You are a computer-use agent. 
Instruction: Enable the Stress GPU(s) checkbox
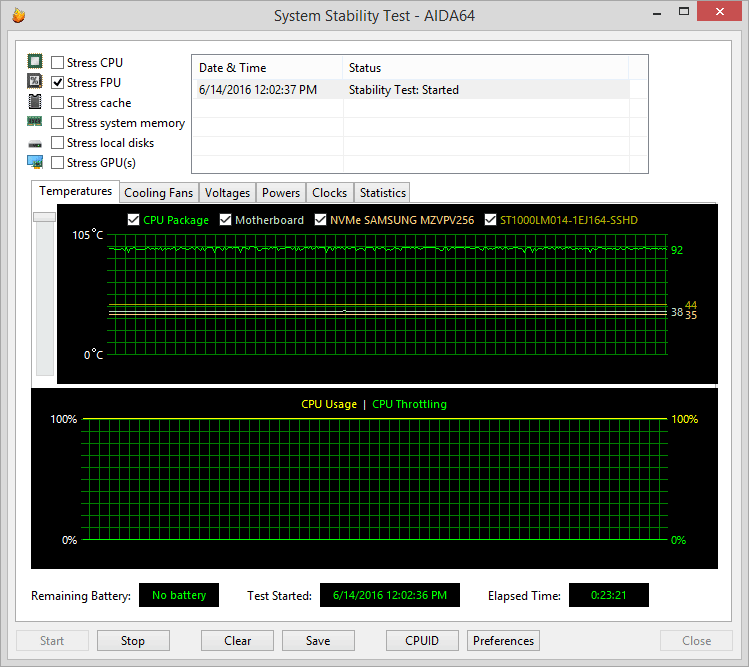pos(57,163)
